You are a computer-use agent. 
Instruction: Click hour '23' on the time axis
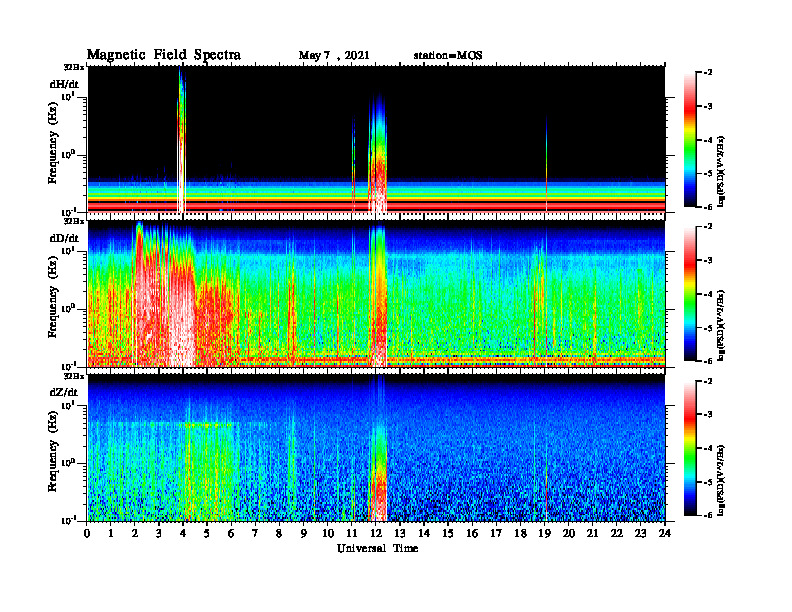pyautogui.click(x=640, y=533)
